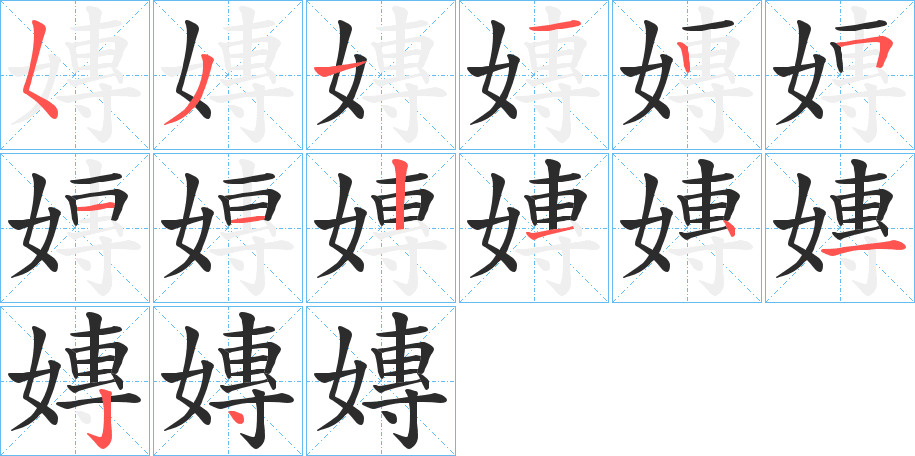Click the eleventh frame with small red dot
Image resolution: width=915 pixels, height=456 pixels.
tap(687, 228)
